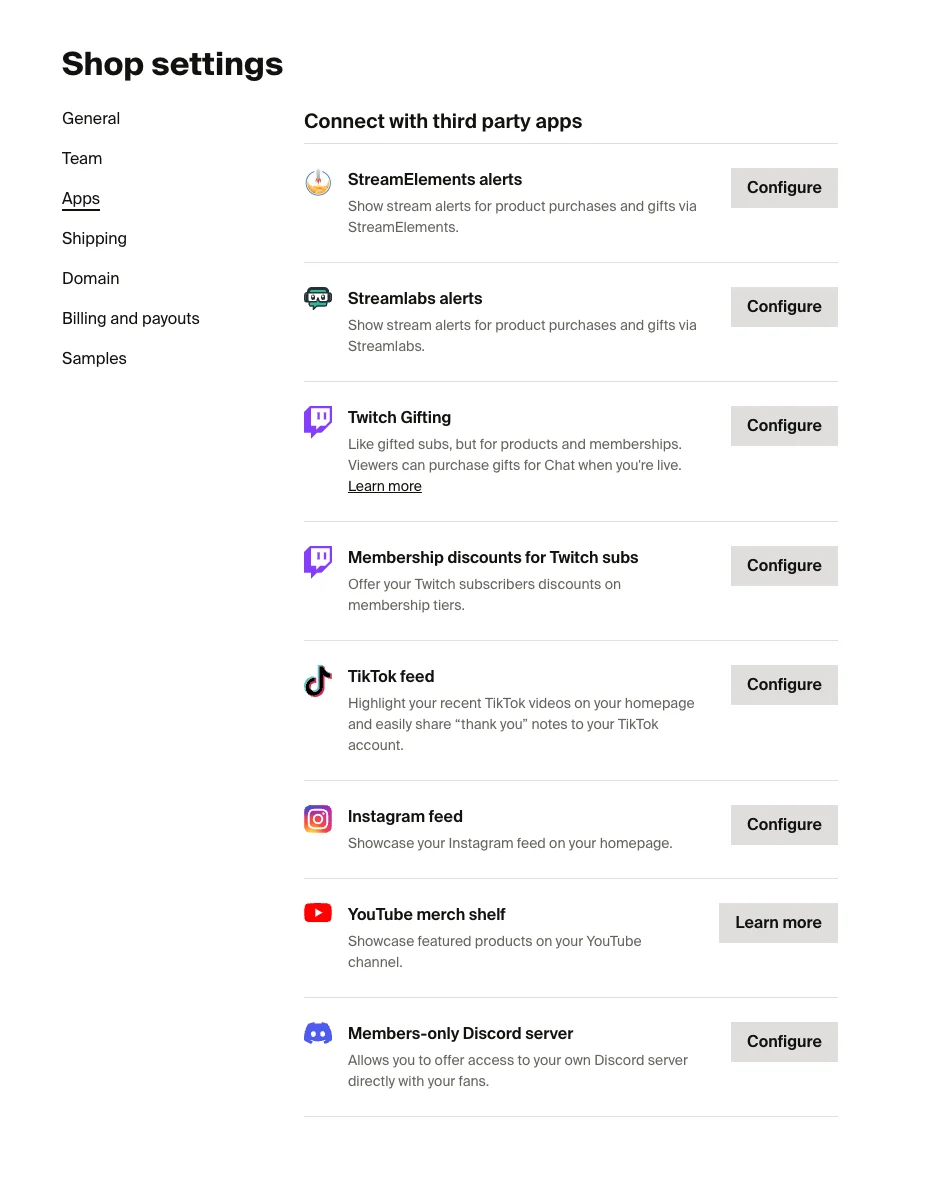This screenshot has width=949, height=1198.
Task: Click the YouTube merch shelf icon
Action: (318, 913)
